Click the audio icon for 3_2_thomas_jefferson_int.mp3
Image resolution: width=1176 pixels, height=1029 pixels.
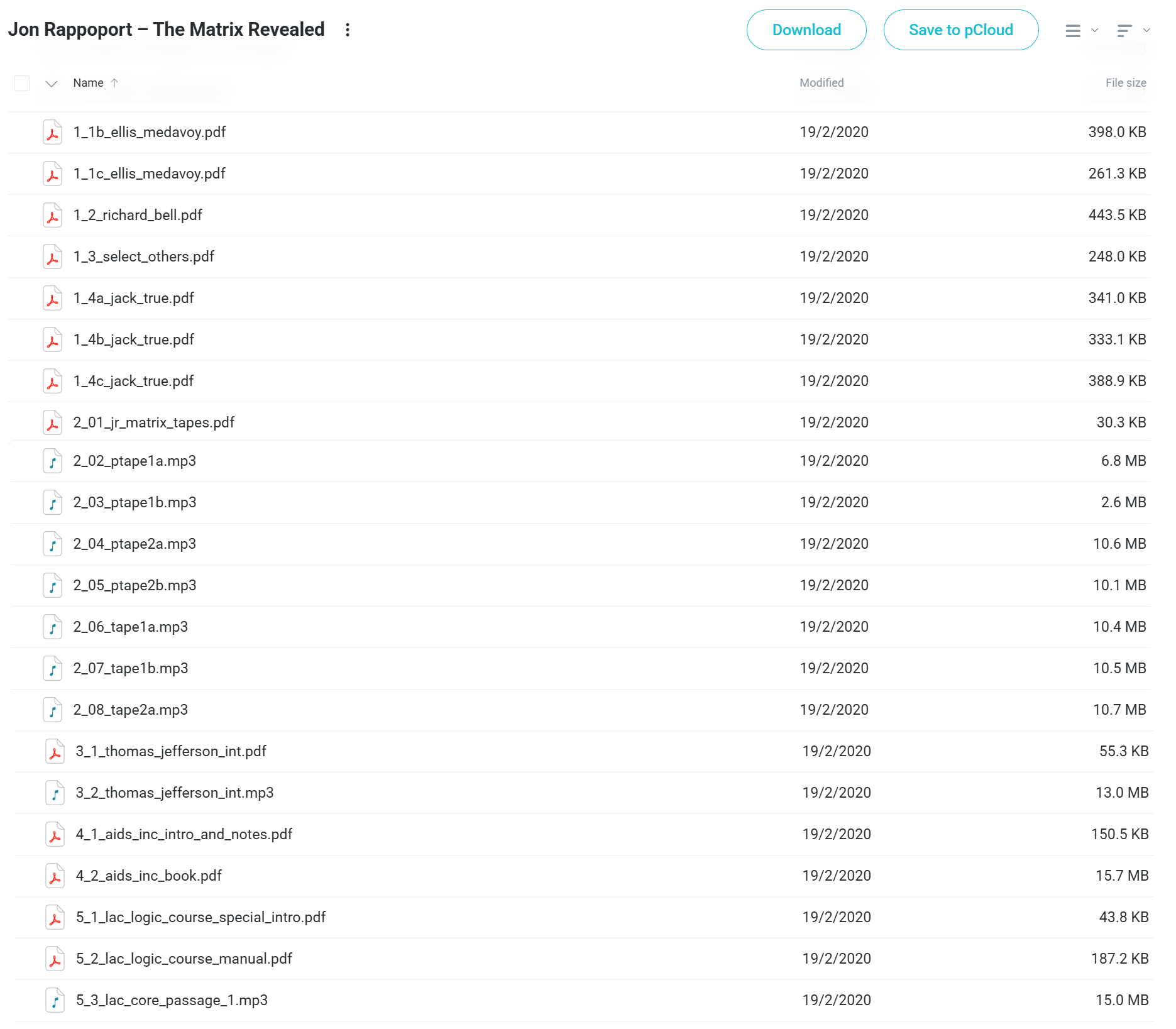(x=55, y=793)
